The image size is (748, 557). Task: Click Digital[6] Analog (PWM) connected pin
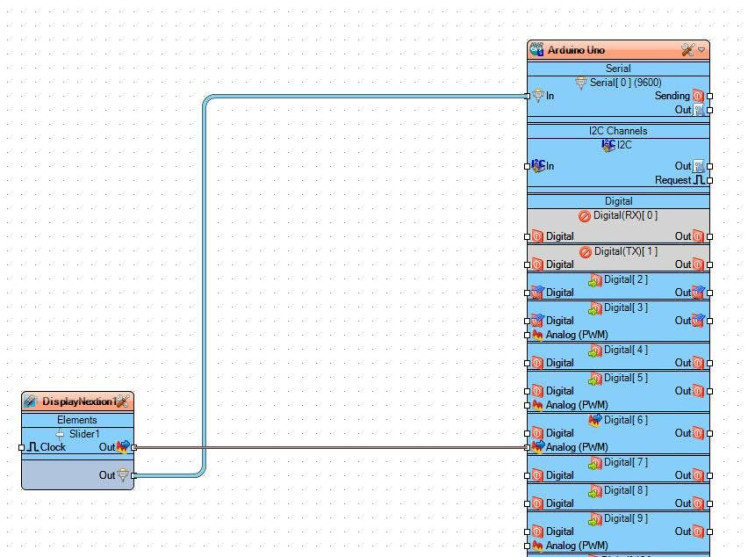coord(538,447)
